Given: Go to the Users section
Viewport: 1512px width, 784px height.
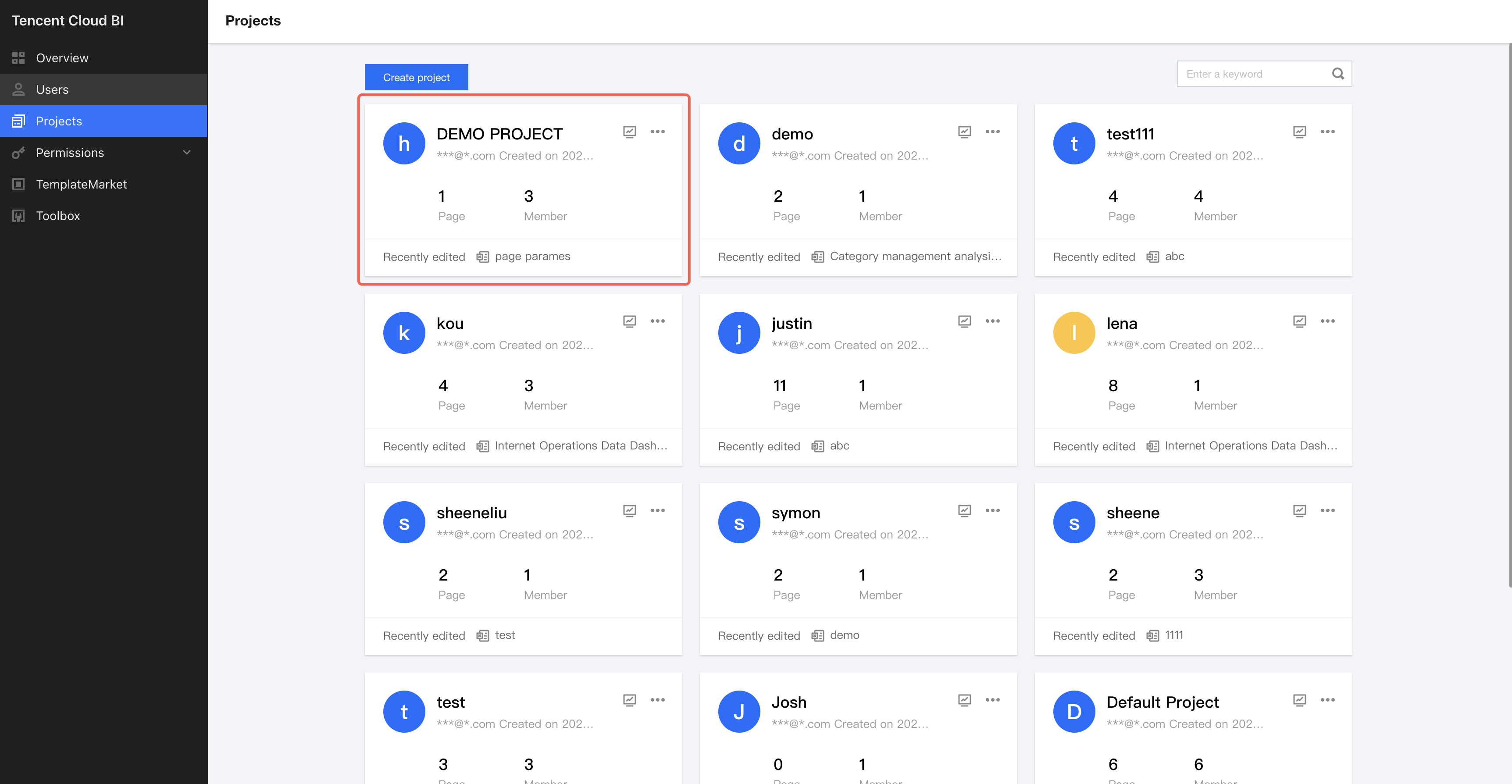Looking at the screenshot, I should [52, 90].
